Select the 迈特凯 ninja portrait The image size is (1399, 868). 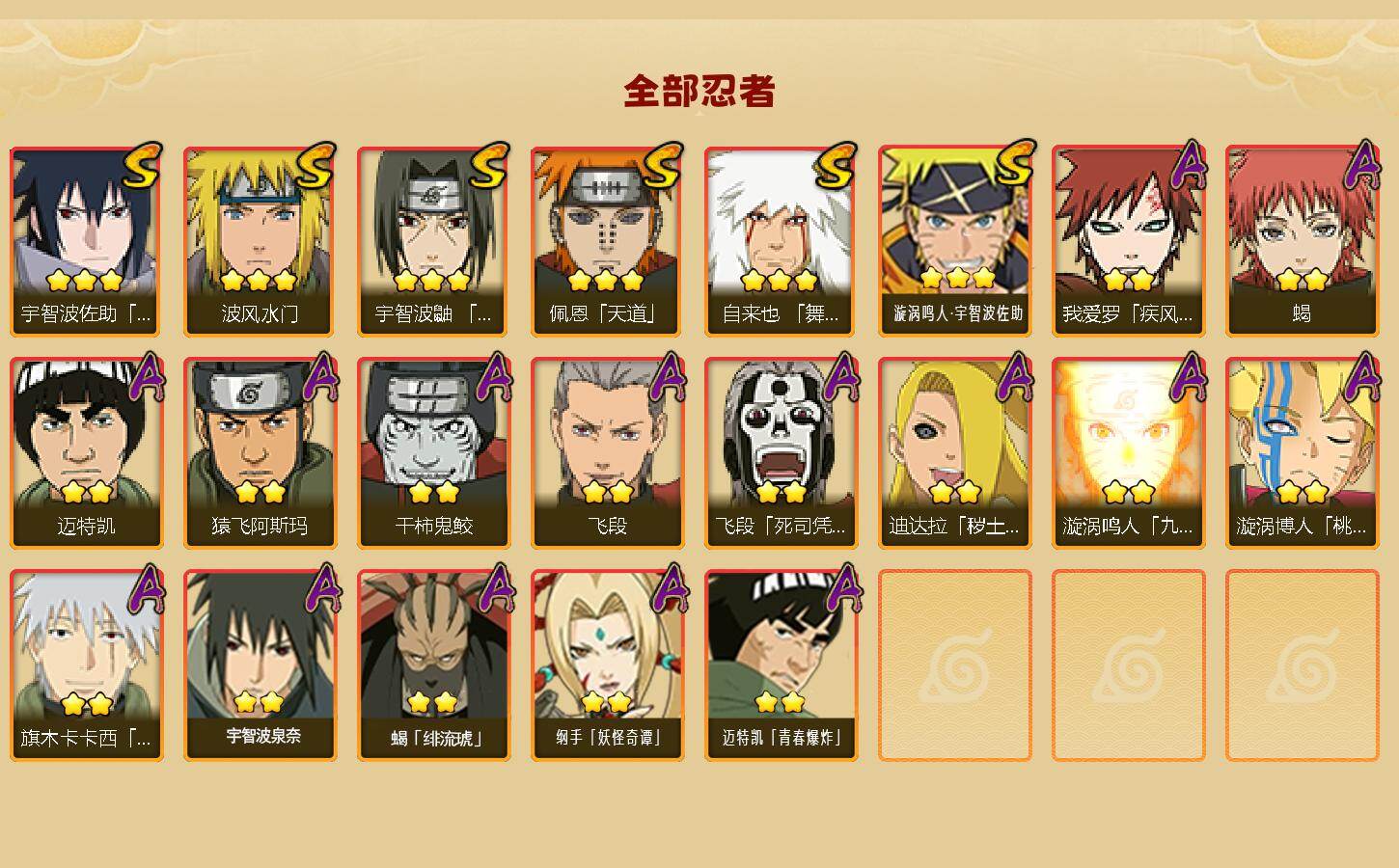tap(86, 453)
